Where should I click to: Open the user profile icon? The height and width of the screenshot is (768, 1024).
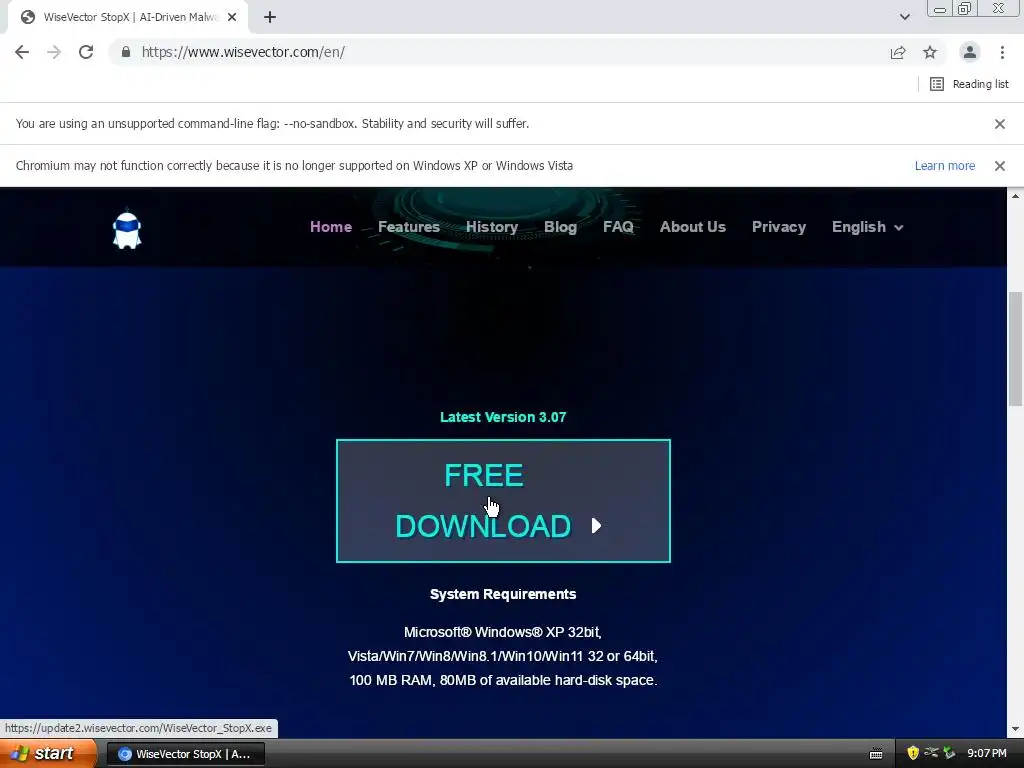[x=970, y=52]
